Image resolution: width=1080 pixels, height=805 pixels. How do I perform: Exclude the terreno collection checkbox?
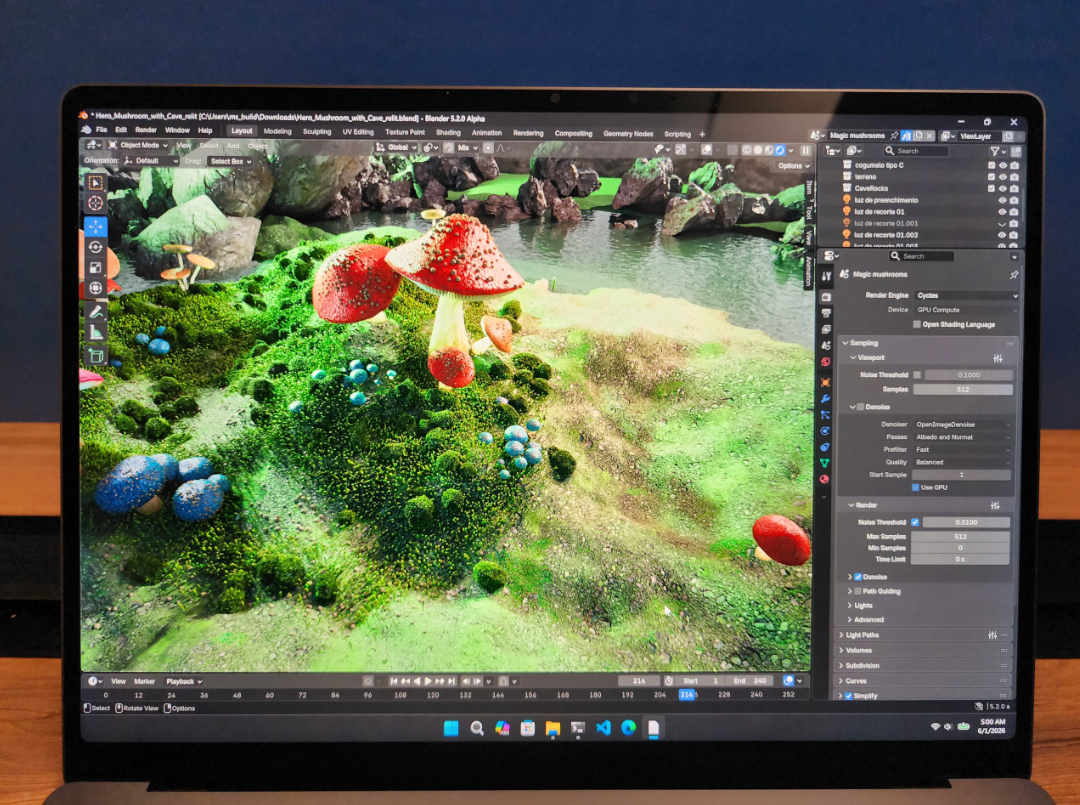(x=991, y=177)
